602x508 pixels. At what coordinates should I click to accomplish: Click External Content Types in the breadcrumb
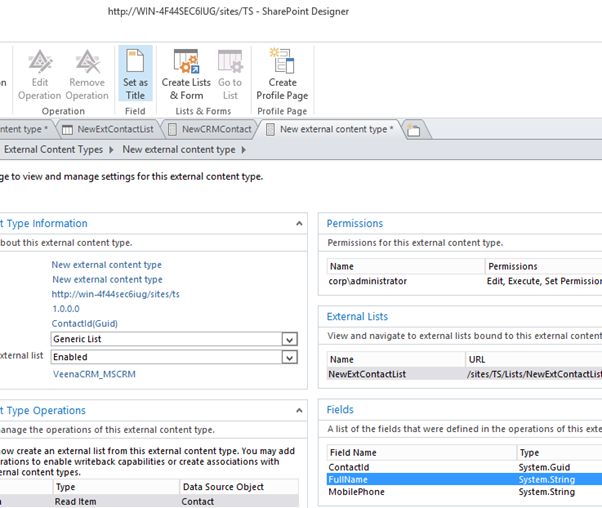53,150
